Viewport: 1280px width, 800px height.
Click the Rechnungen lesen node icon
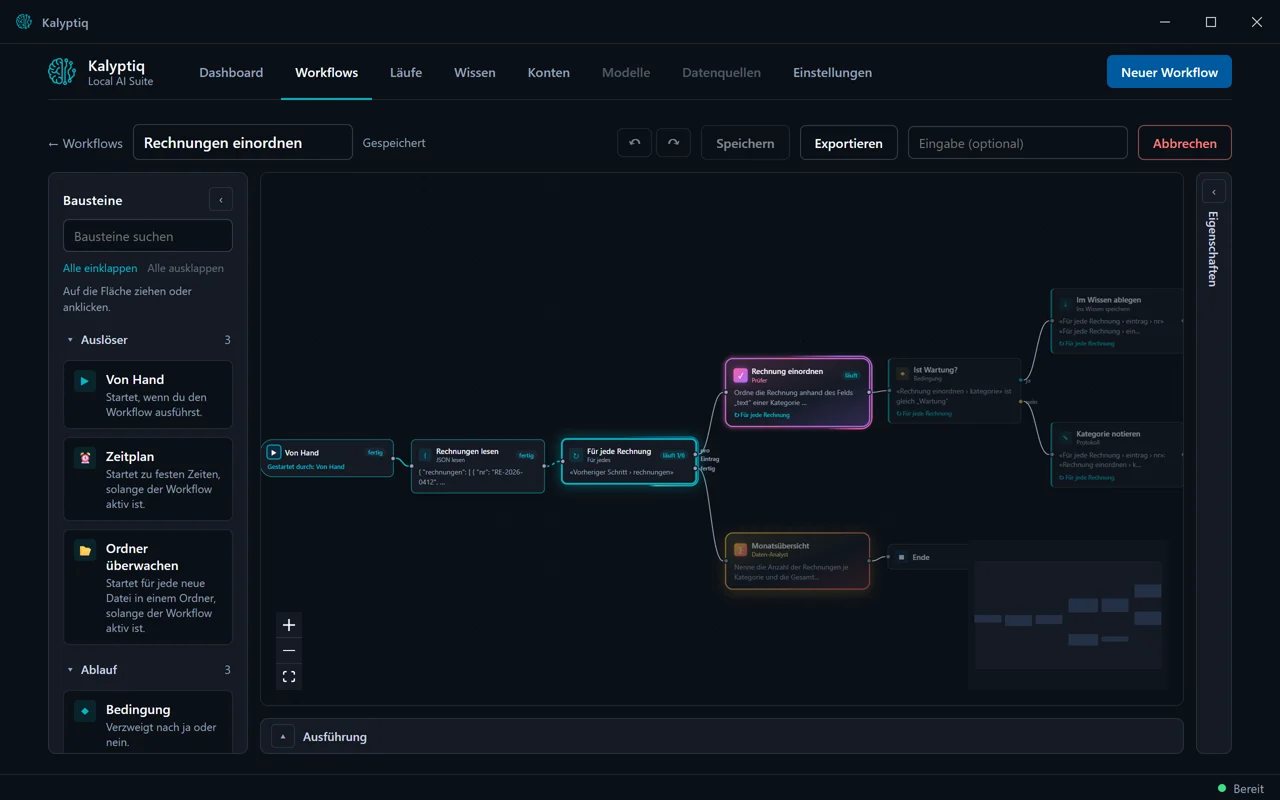(425, 455)
